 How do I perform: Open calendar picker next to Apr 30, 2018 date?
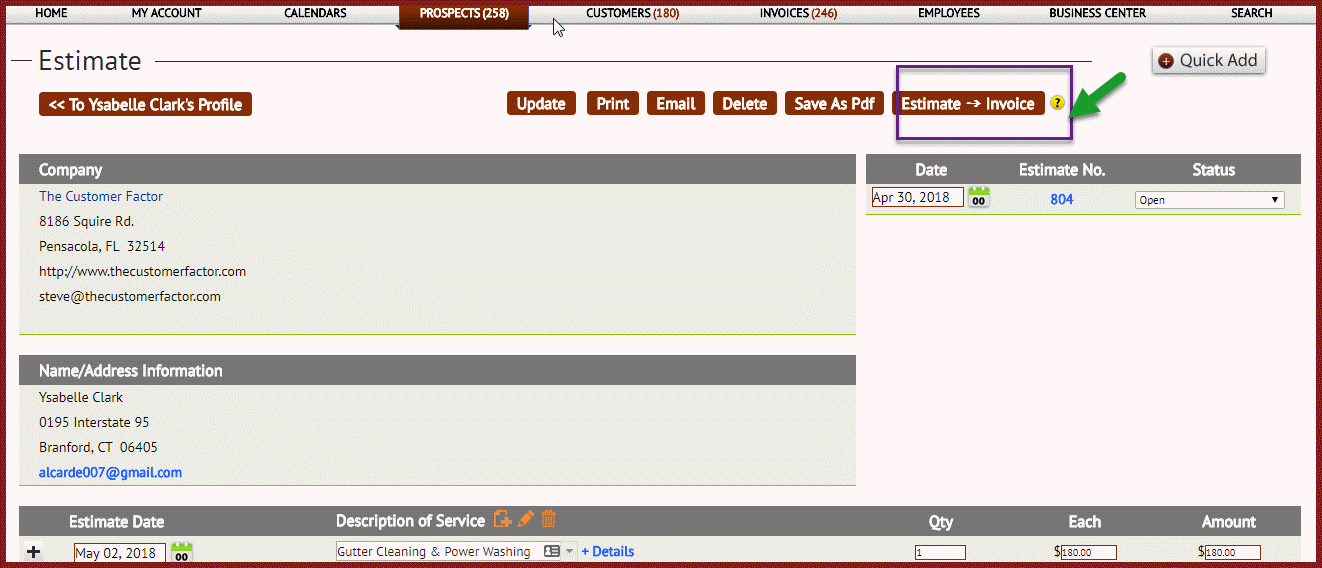[979, 197]
